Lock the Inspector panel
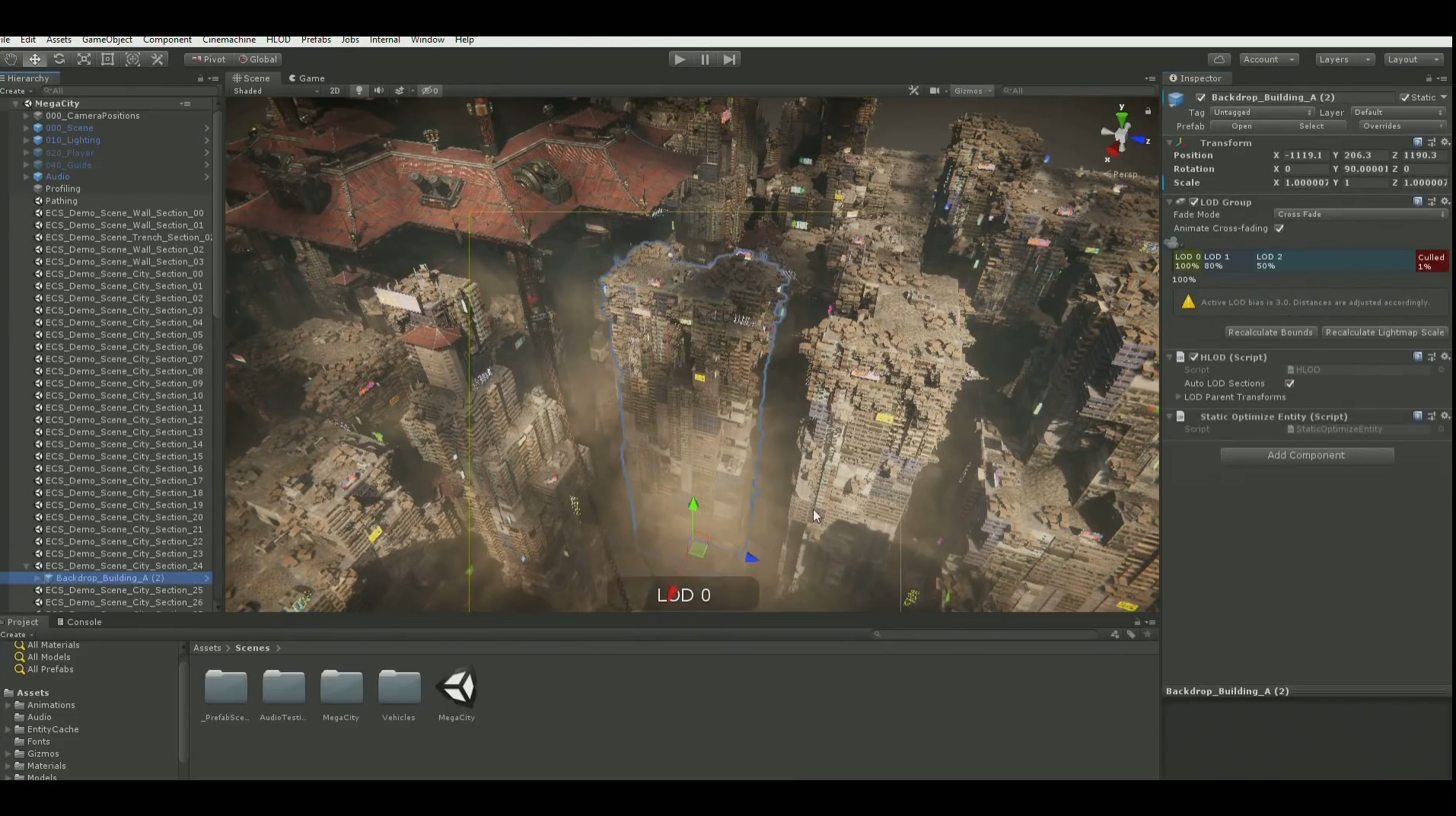The image size is (1456, 816). tap(1429, 78)
